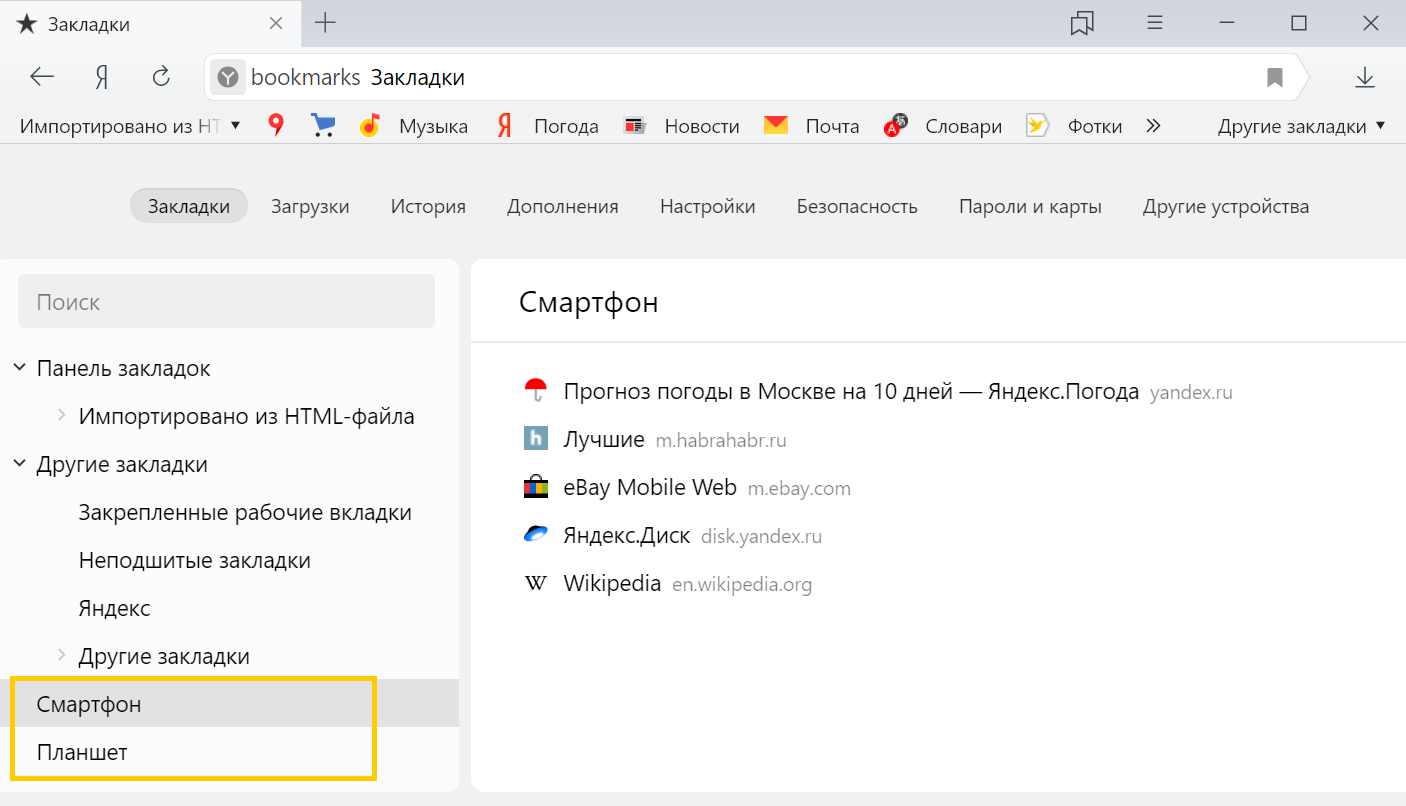Screen dimensions: 1406x806
Task: Click the bookmarks collections icon in the title bar
Action: coord(1082,23)
